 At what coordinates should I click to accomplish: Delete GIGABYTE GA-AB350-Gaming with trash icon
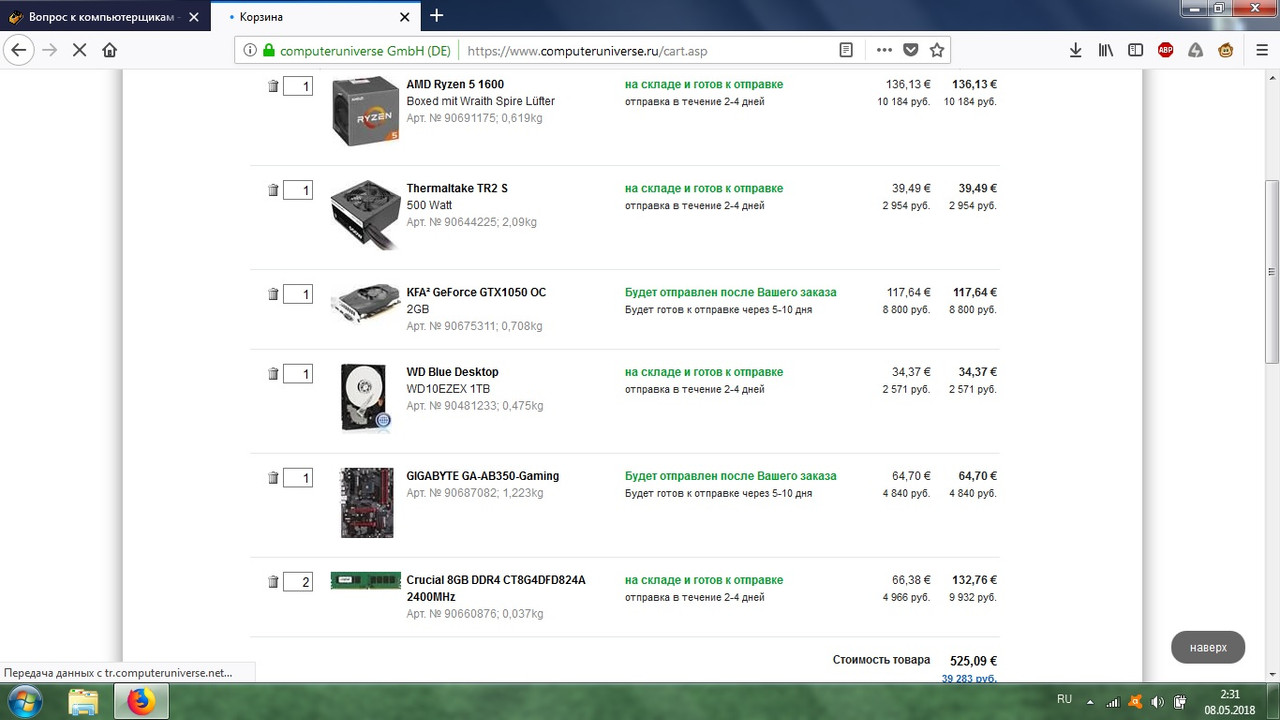click(x=273, y=478)
